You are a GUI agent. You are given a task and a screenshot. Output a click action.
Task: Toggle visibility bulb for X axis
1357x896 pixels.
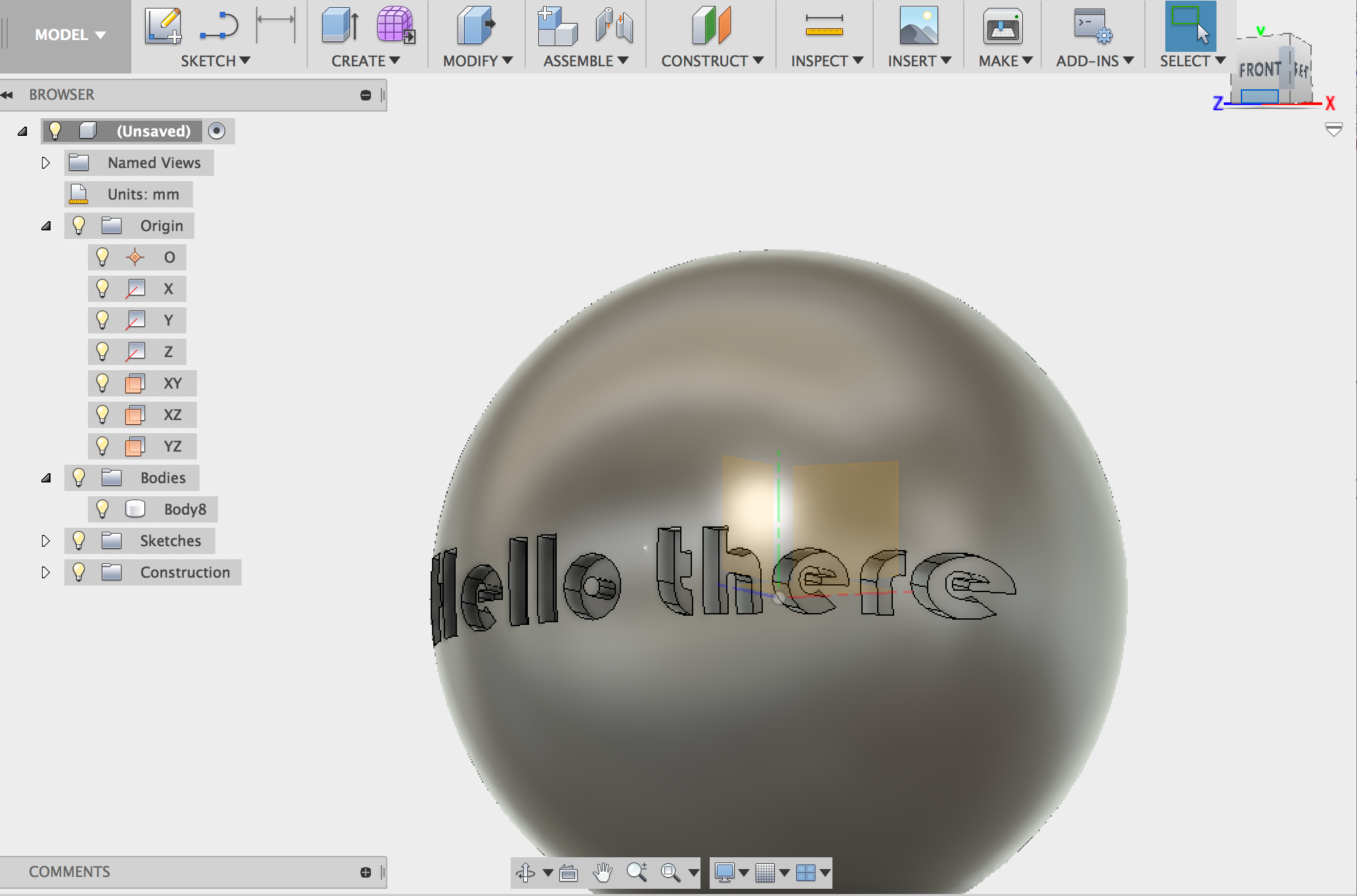[102, 288]
